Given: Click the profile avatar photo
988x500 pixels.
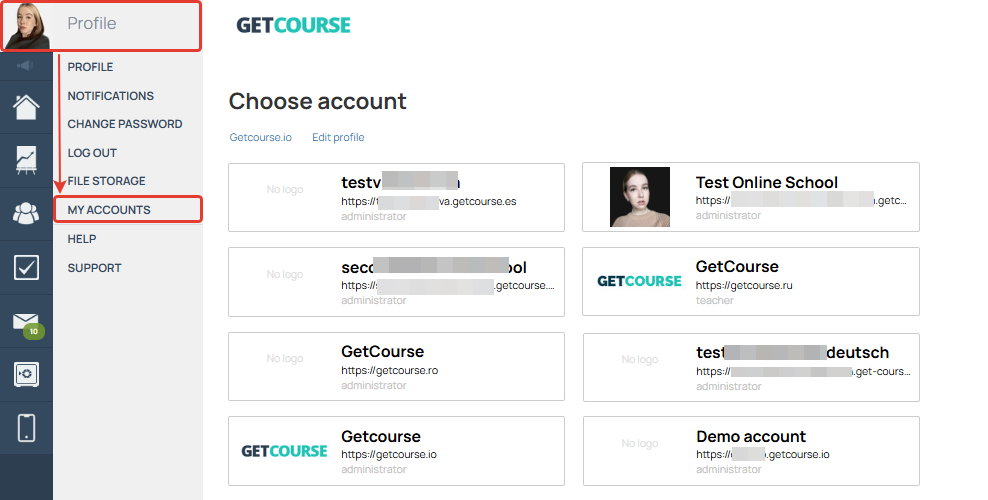Looking at the screenshot, I should coord(26,26).
